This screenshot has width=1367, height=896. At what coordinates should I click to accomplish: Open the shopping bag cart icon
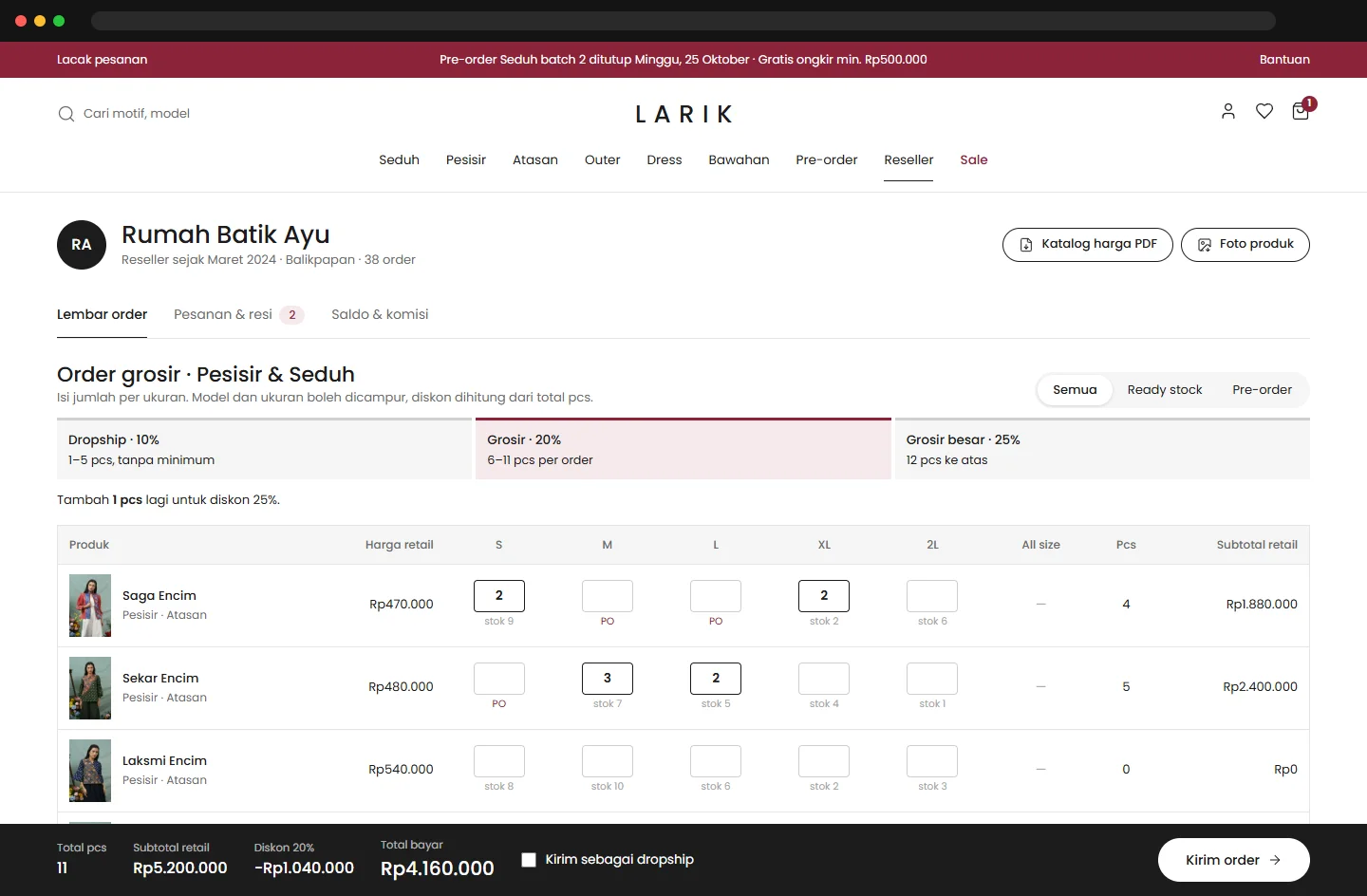coord(1301,111)
